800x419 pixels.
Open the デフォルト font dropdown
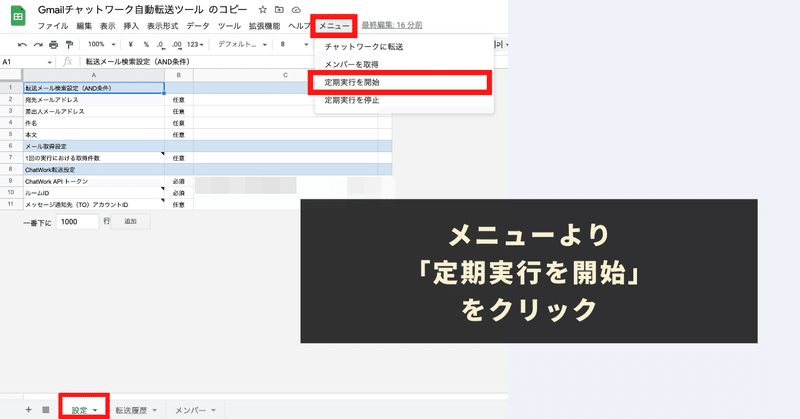tap(242, 44)
